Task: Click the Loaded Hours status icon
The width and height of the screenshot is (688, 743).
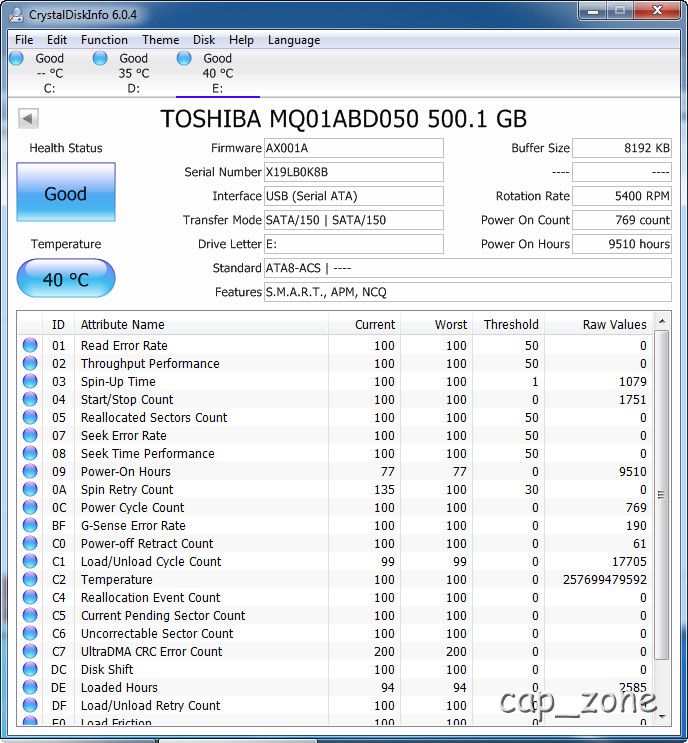Action: click(30, 687)
